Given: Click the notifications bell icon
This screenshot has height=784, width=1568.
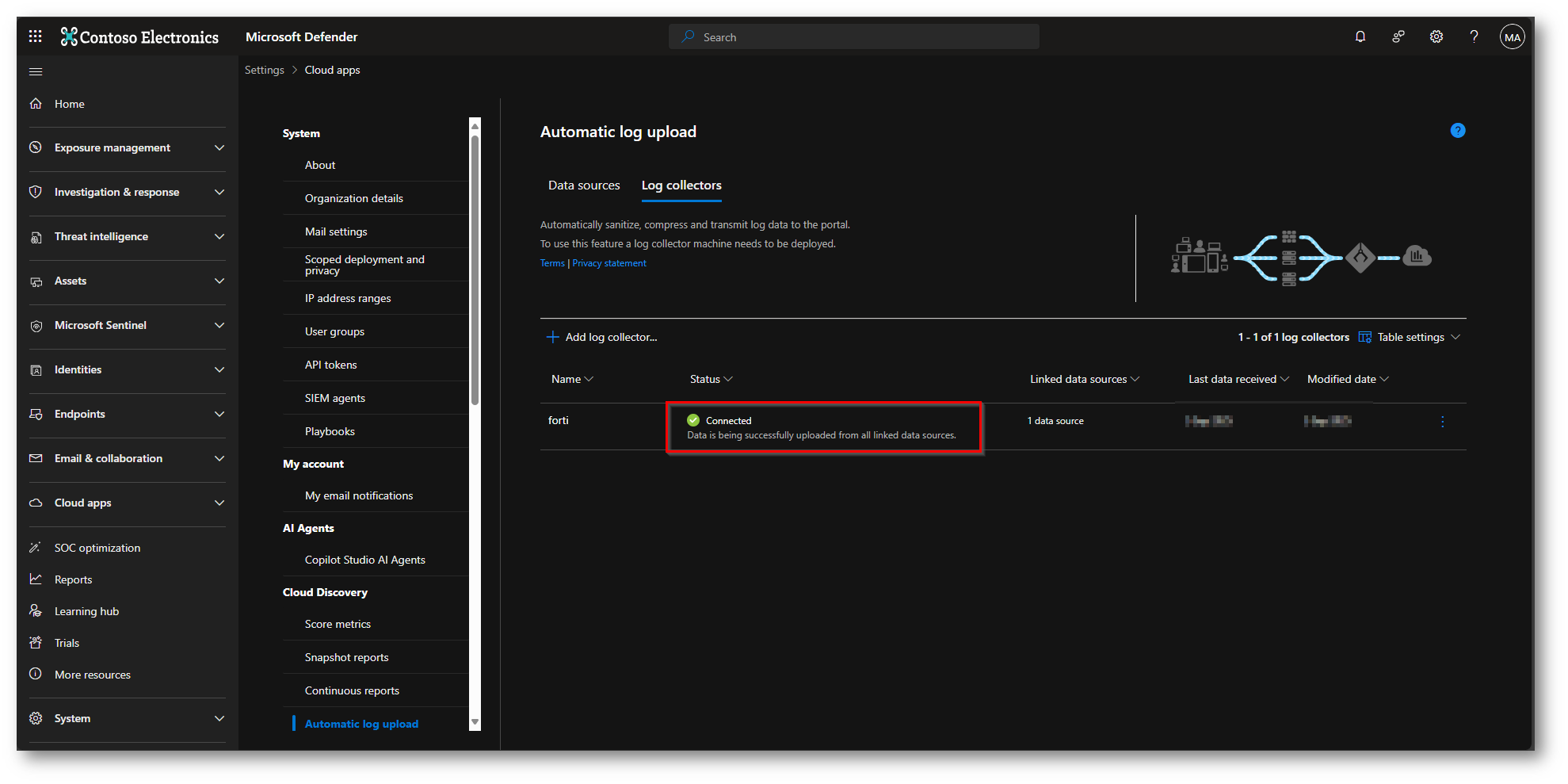Looking at the screenshot, I should coord(1360,36).
